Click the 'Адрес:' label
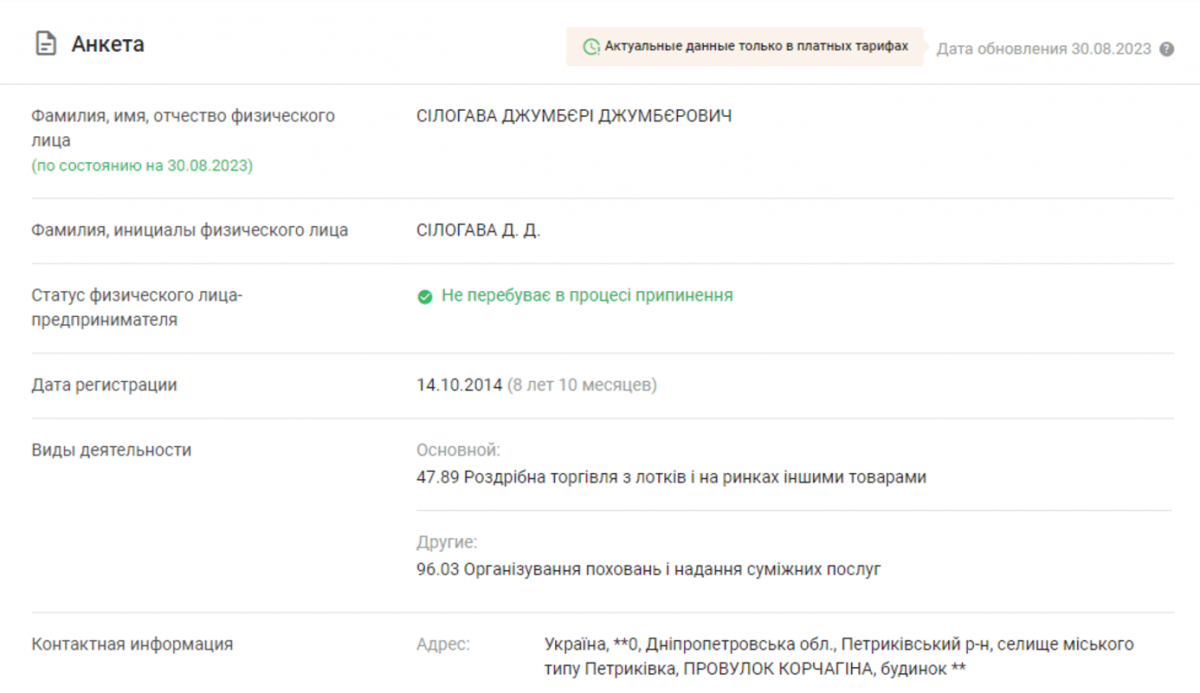1200x693 pixels. pos(443,645)
